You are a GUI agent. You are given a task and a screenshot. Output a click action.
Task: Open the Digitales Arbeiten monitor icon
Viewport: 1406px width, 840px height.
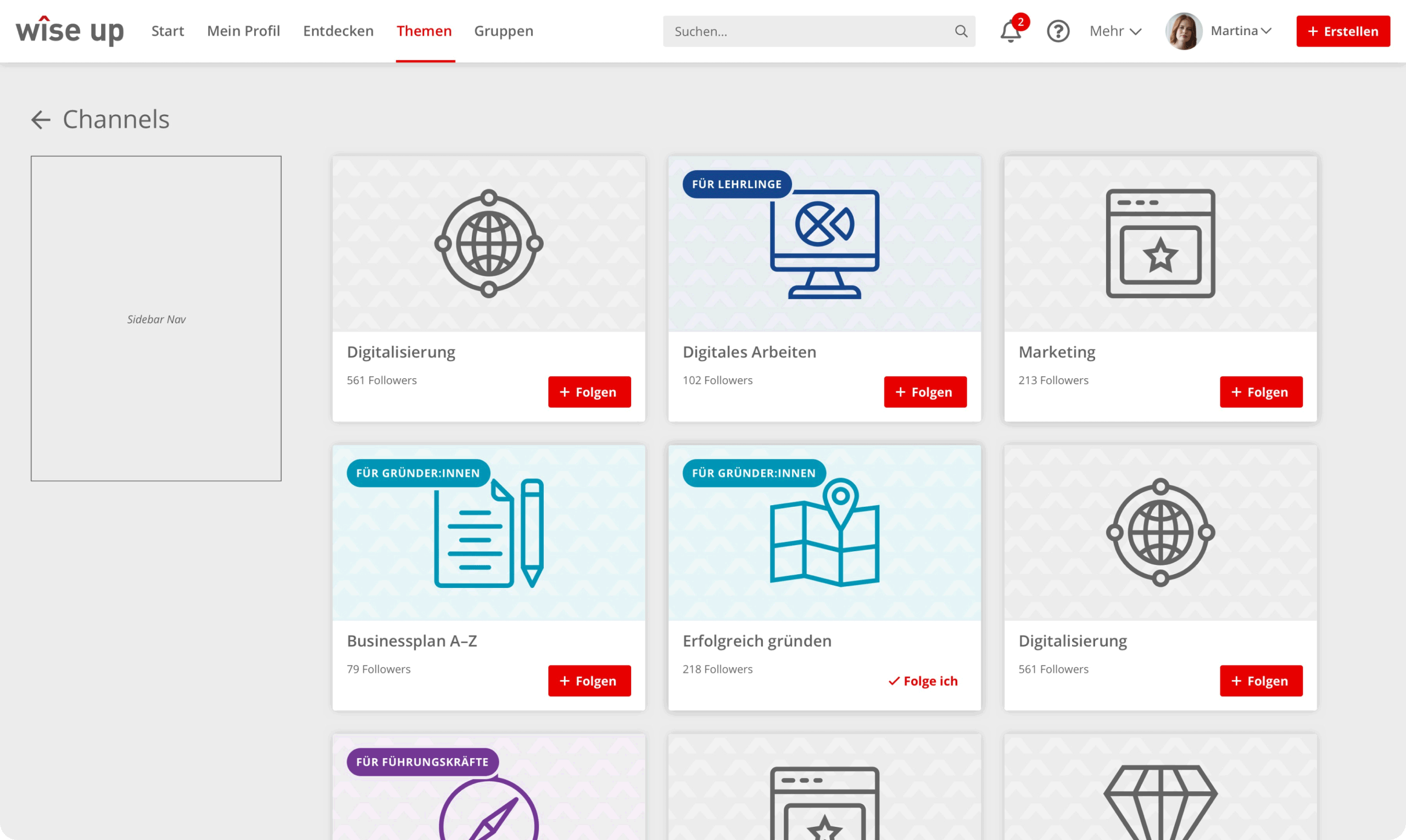click(x=824, y=244)
